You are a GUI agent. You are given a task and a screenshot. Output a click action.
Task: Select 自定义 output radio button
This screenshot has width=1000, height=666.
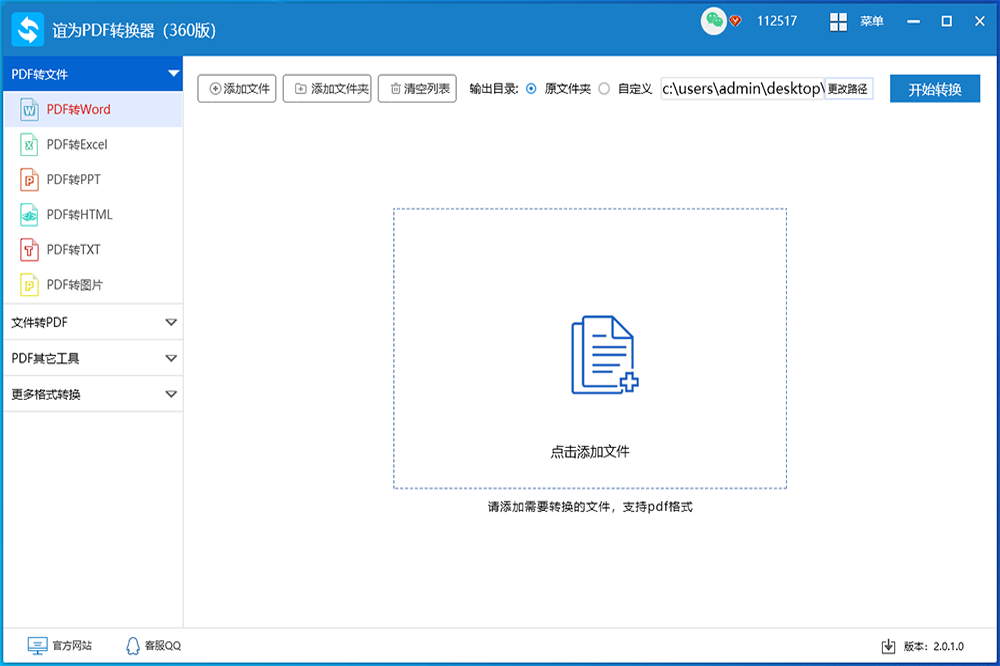(x=604, y=89)
